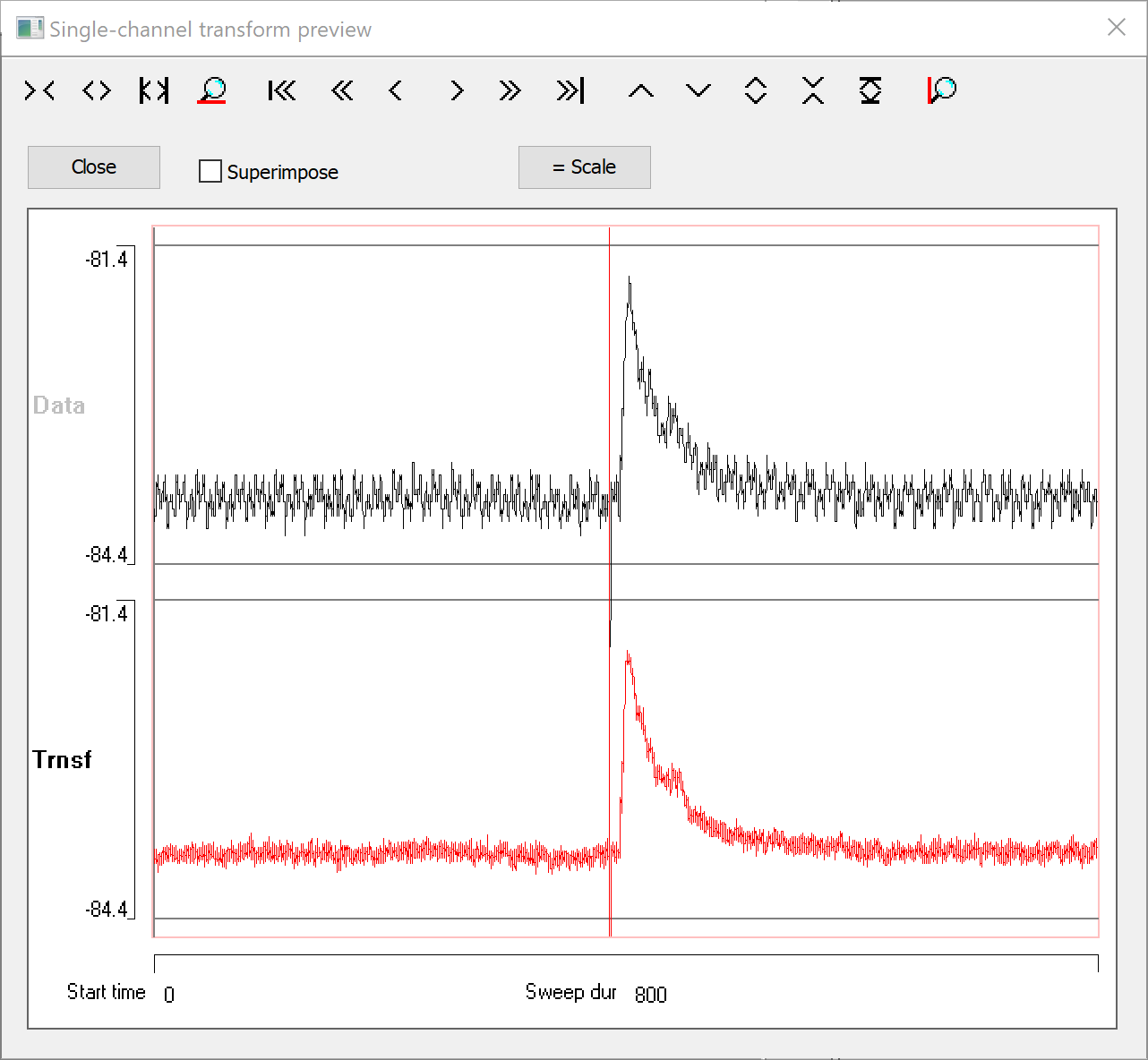The height and width of the screenshot is (1060, 1148).
Task: Click magnifier icon with red underline
Action: pyautogui.click(x=212, y=90)
